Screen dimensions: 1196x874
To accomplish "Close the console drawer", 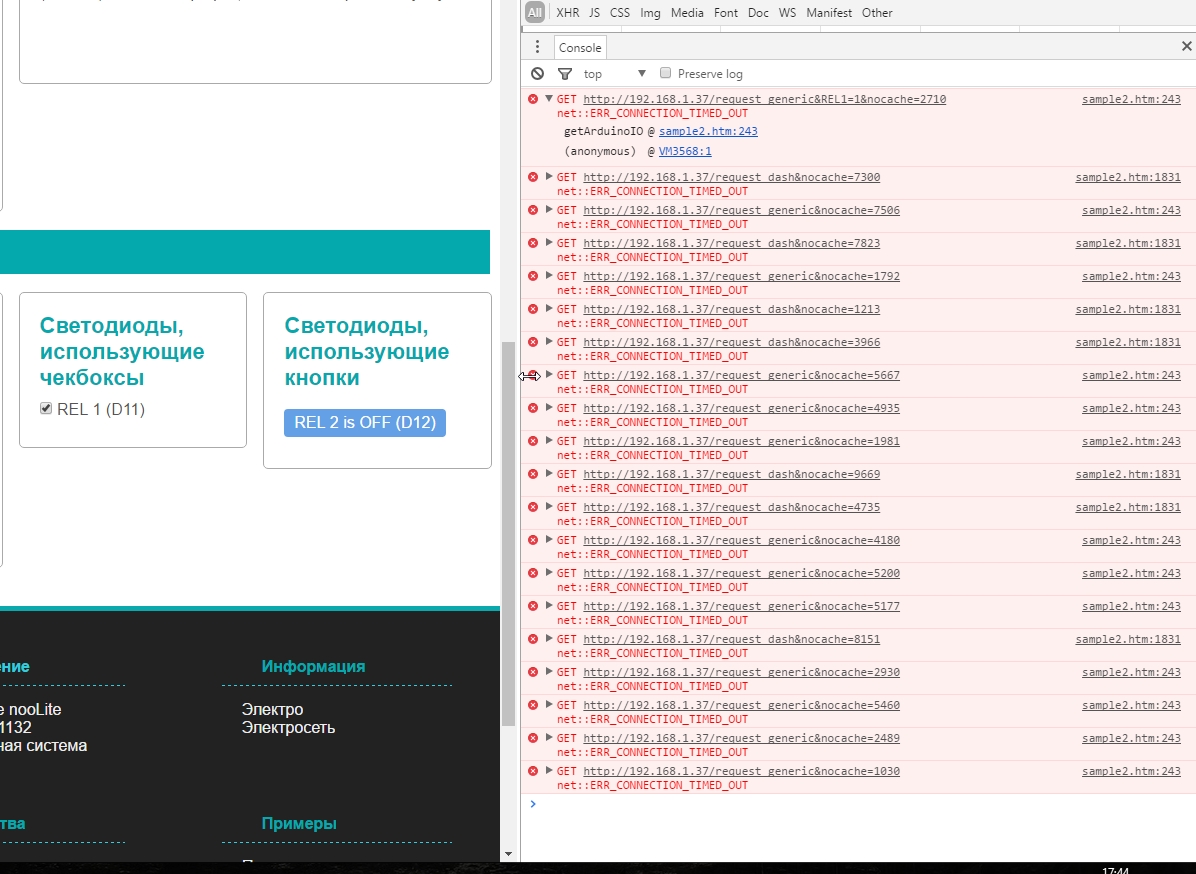I will point(1186,47).
